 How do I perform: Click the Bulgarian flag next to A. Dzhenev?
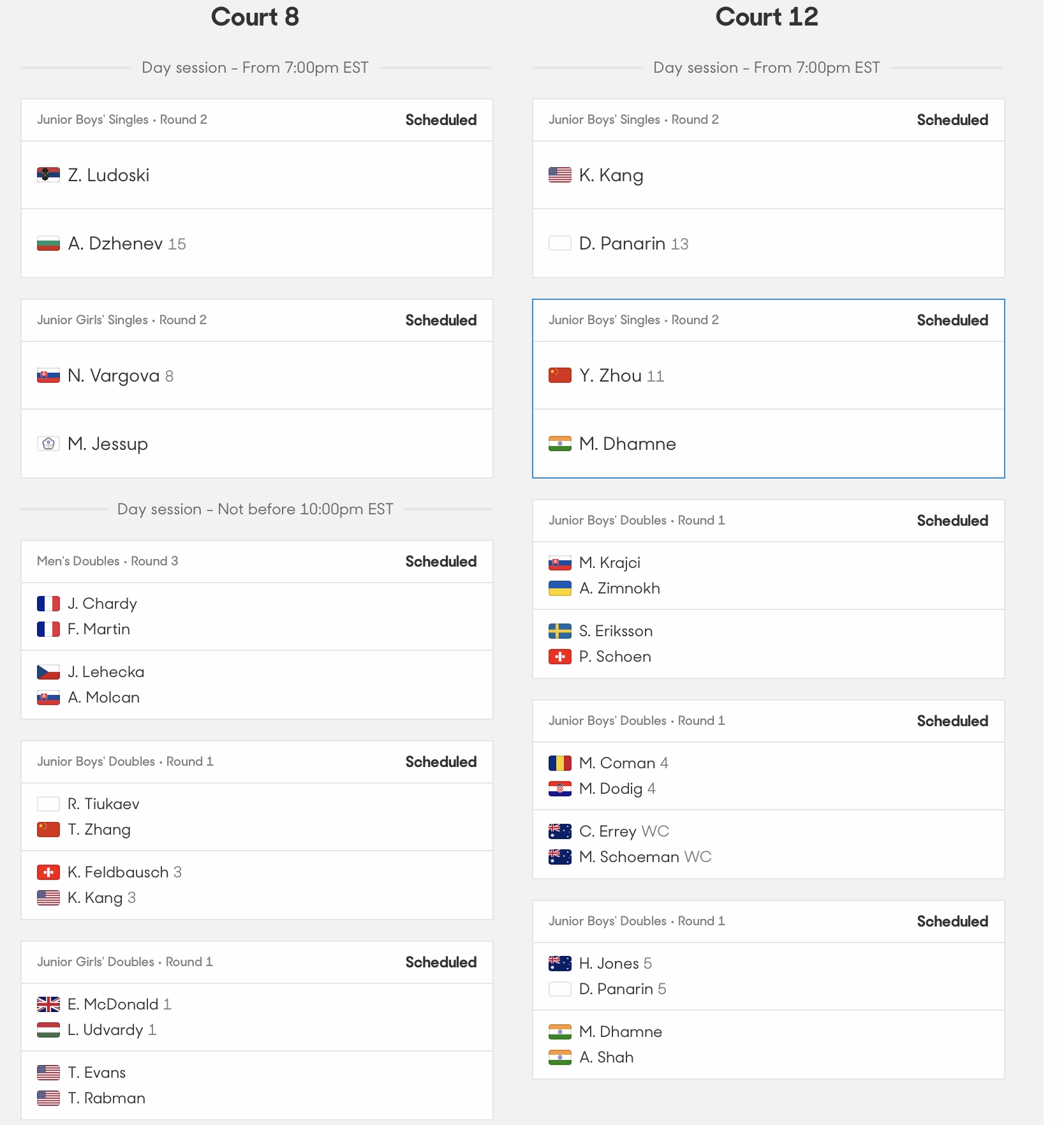(48, 244)
